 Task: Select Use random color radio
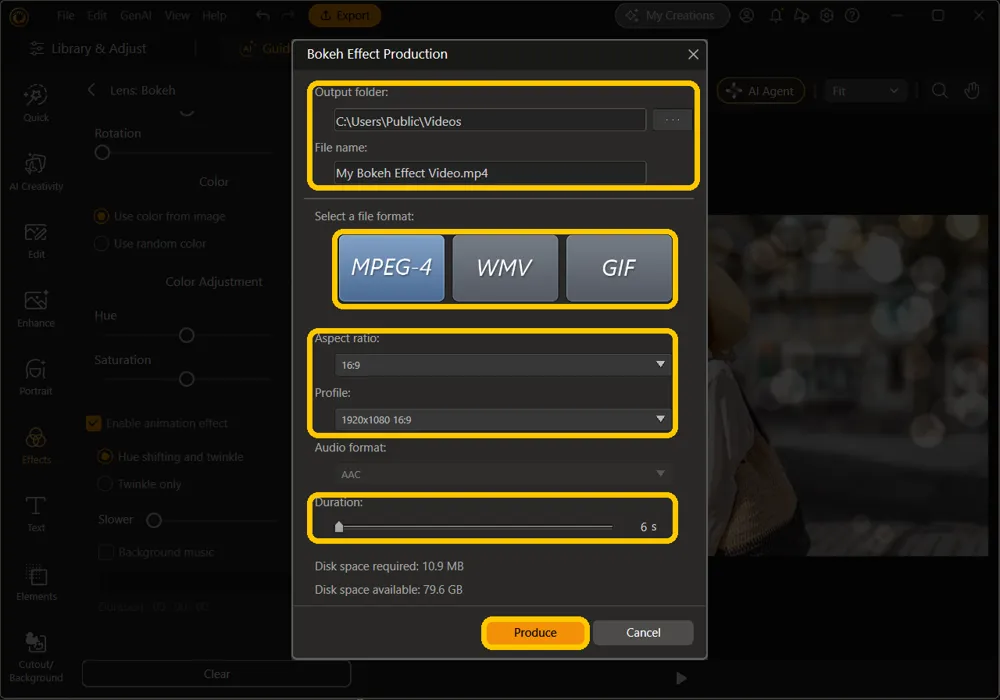101,244
